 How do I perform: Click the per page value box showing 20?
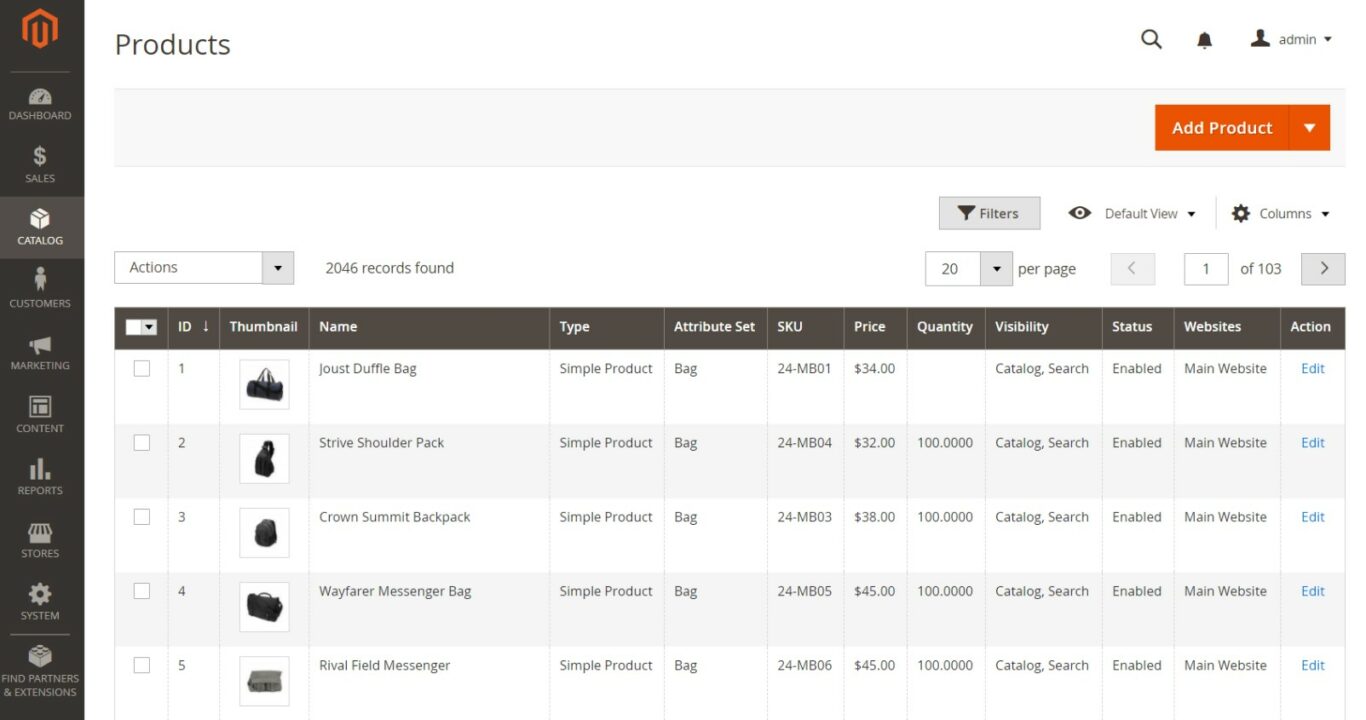[953, 268]
